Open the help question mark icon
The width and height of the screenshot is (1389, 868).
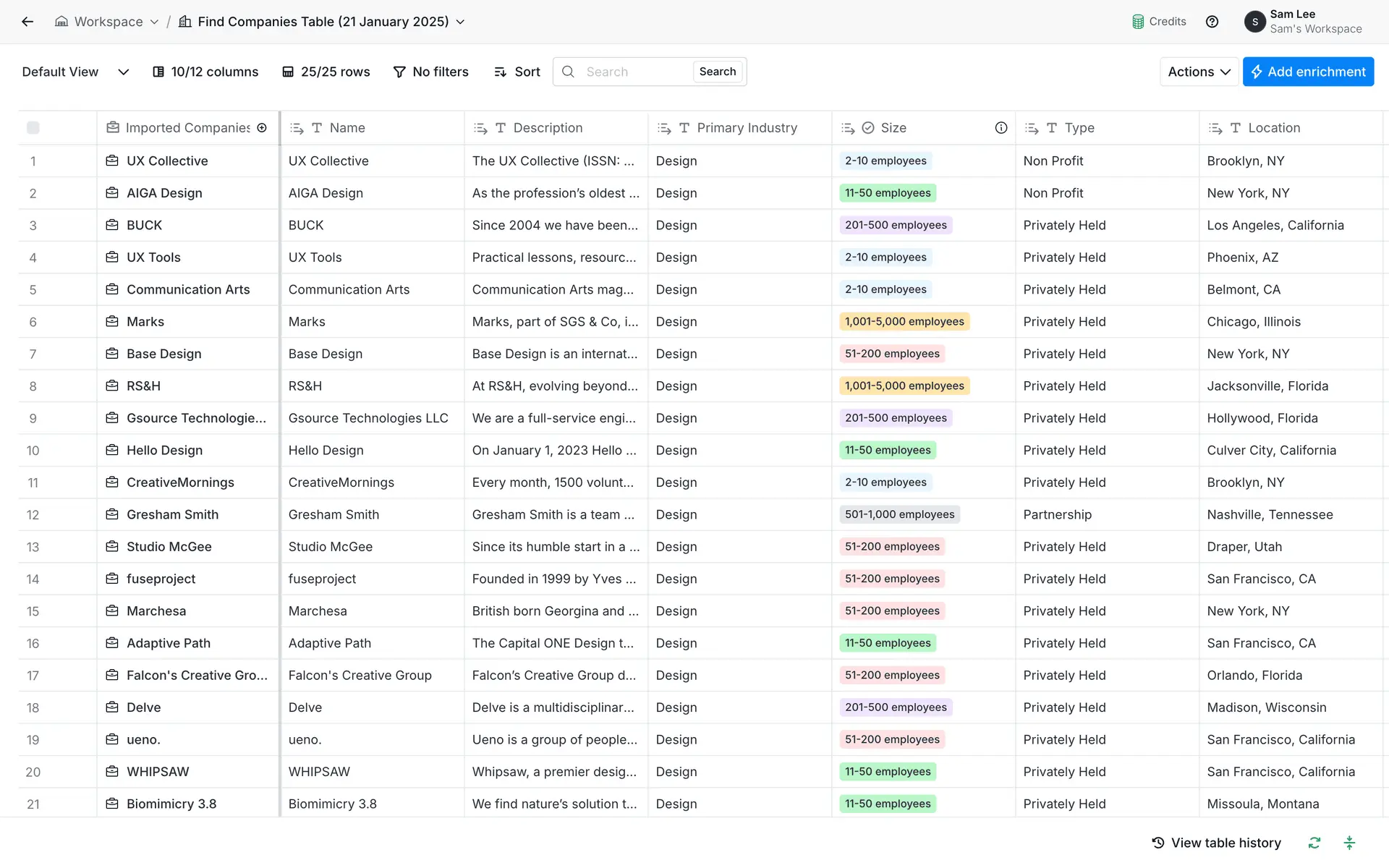(1212, 22)
